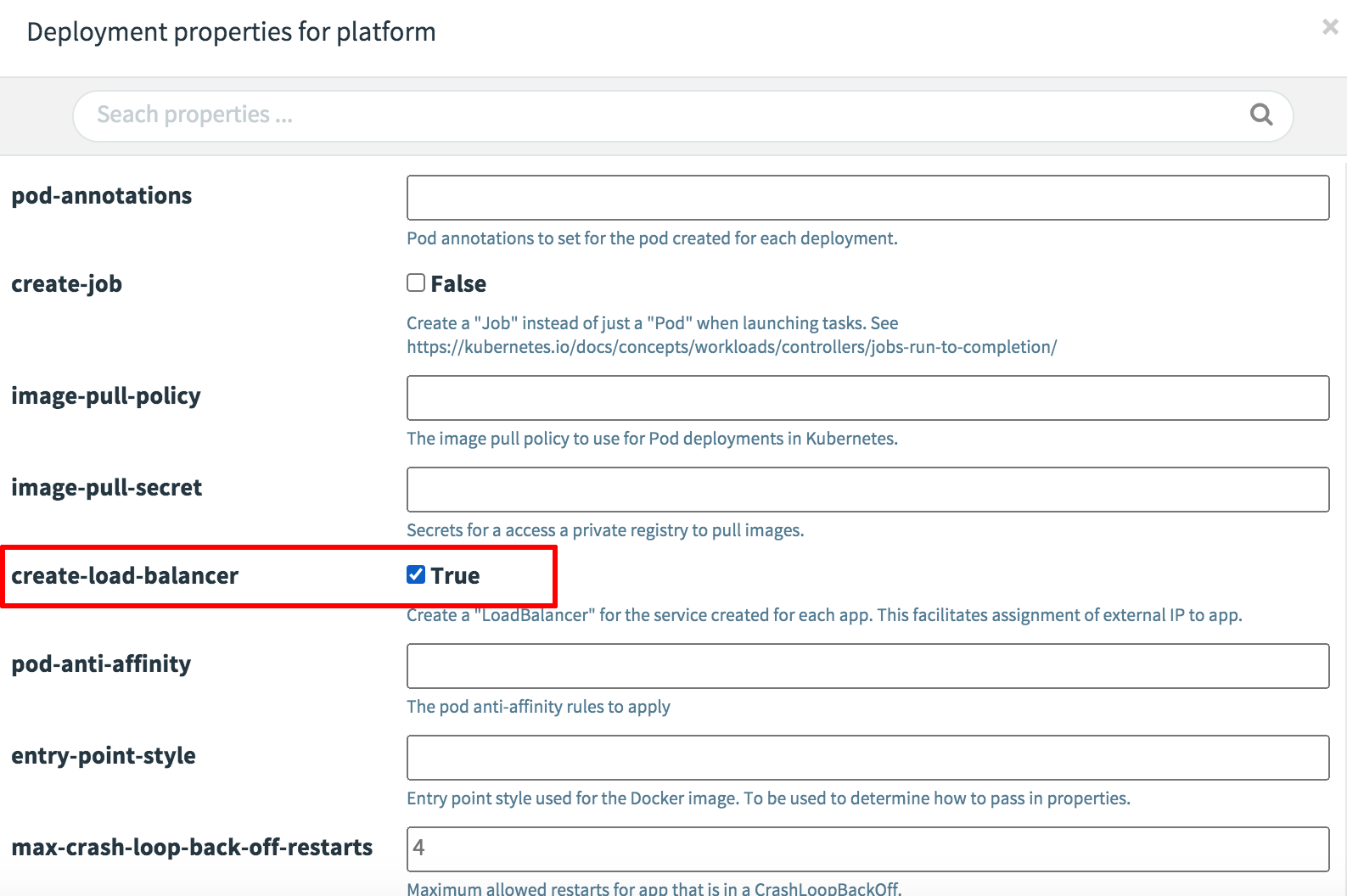Focus the Search properties field
The image size is (1347, 896).
pyautogui.click(x=662, y=115)
